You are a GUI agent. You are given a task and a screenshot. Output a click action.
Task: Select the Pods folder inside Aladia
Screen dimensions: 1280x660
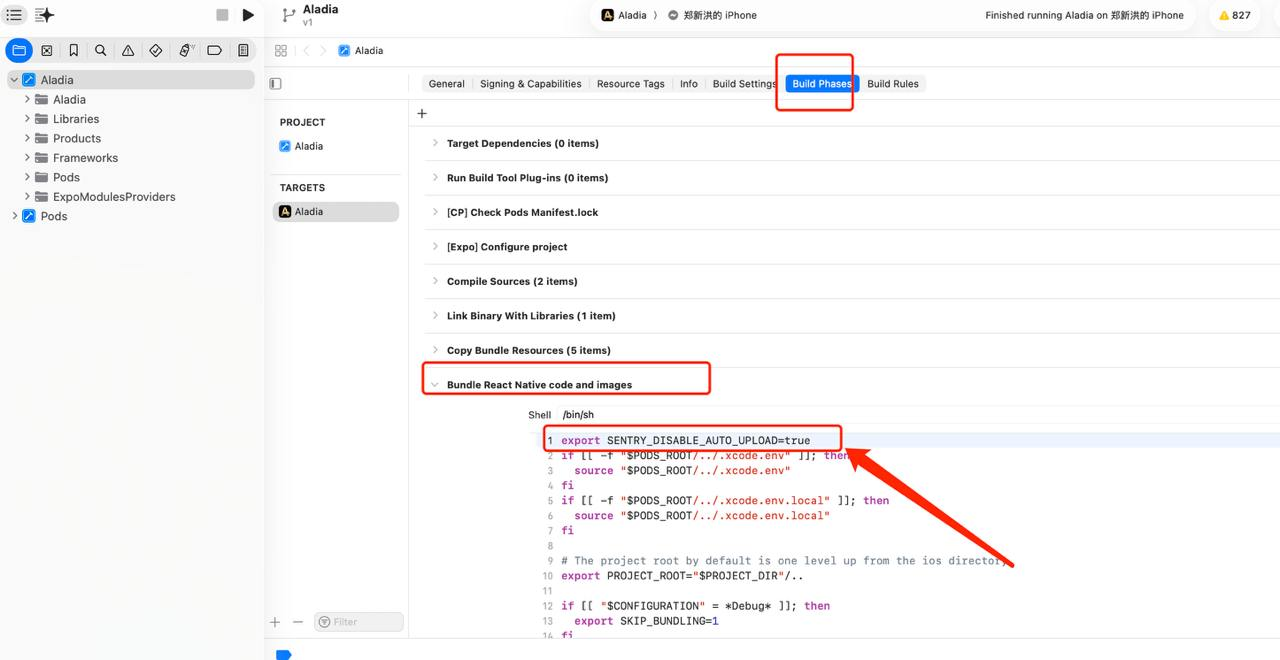[66, 177]
